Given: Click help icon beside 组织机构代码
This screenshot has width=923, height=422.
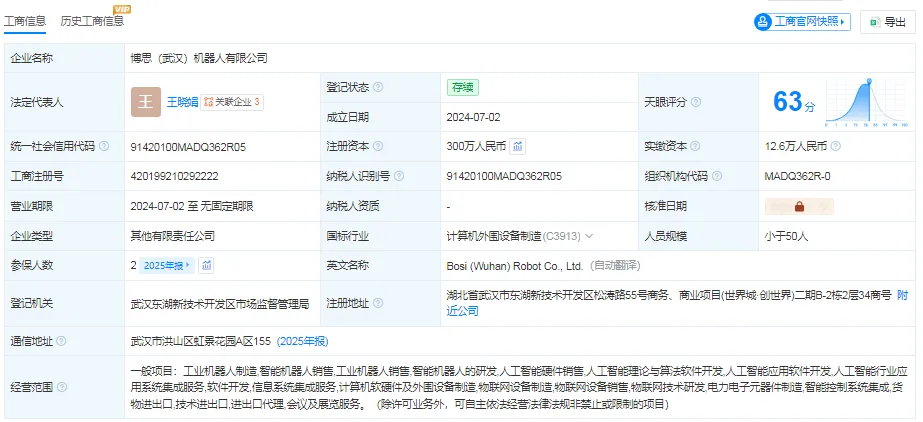Looking at the screenshot, I should (x=716, y=176).
